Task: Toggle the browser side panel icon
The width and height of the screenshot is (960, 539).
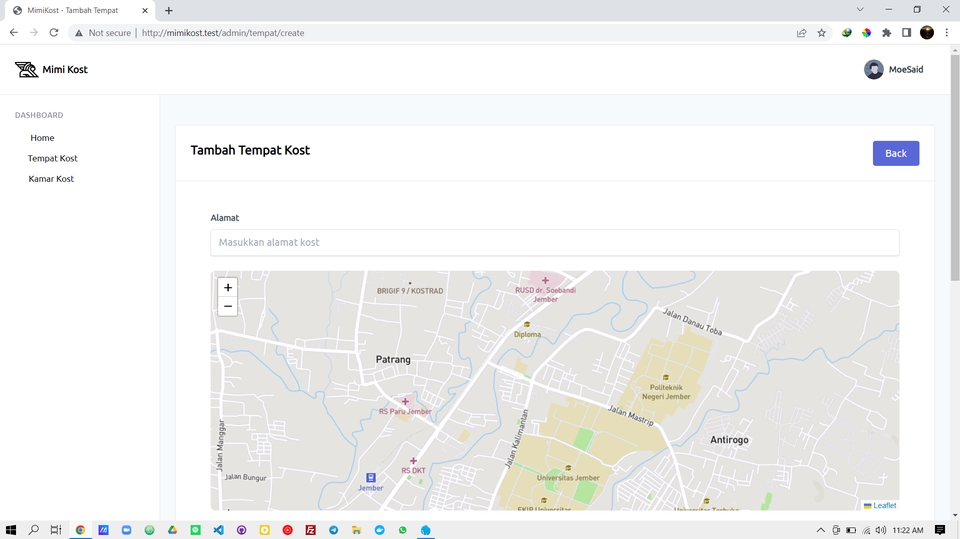Action: click(907, 33)
